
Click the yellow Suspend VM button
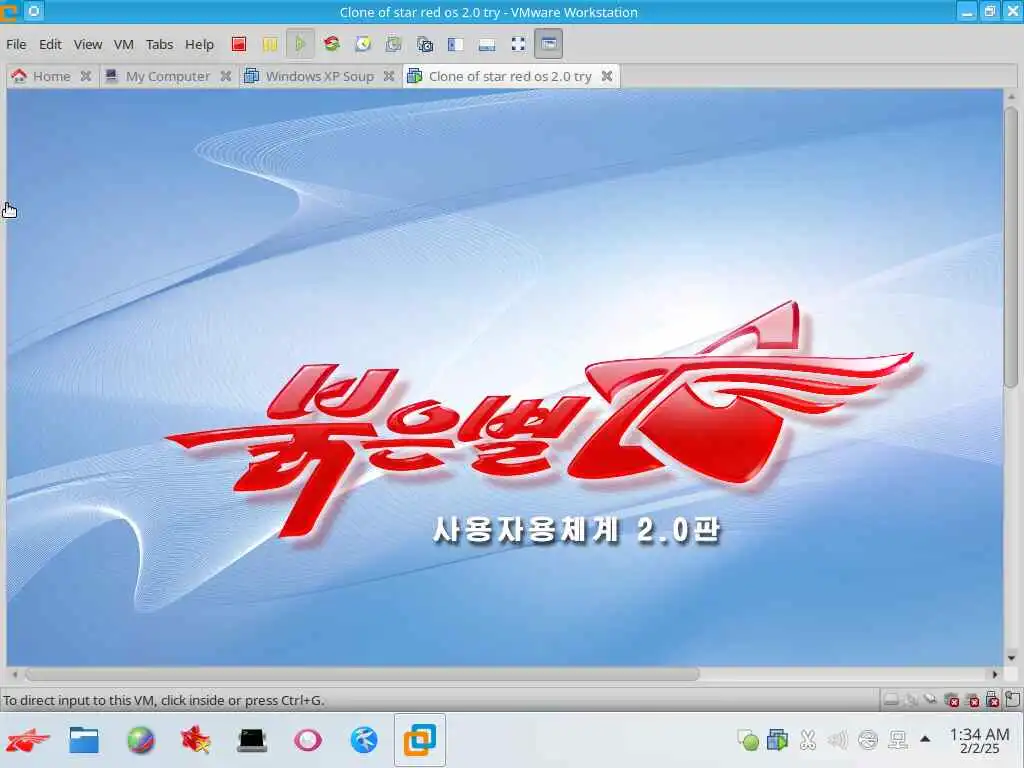pos(270,44)
